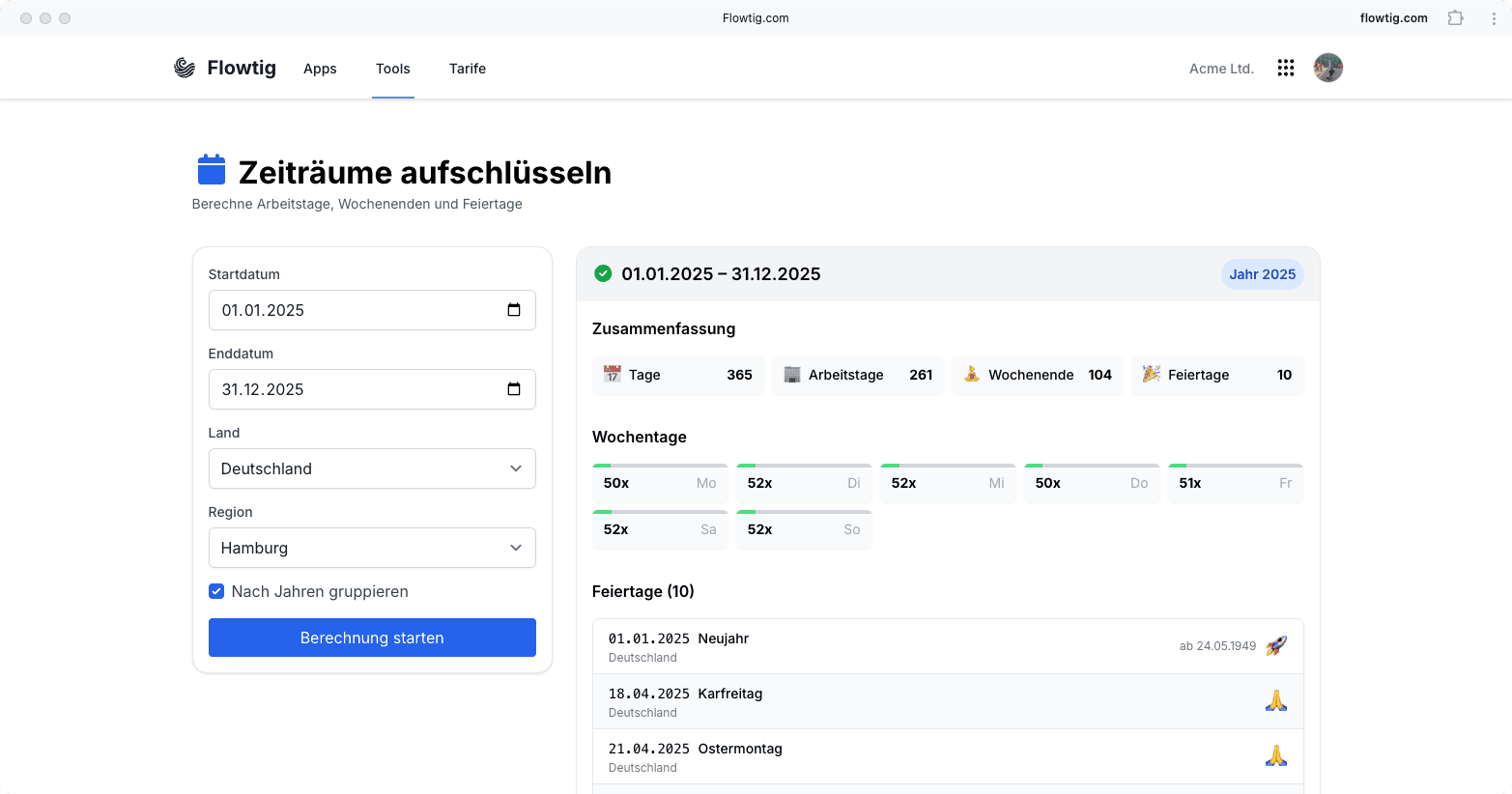Click the building icon in the Arbeitstage card

[x=792, y=374]
